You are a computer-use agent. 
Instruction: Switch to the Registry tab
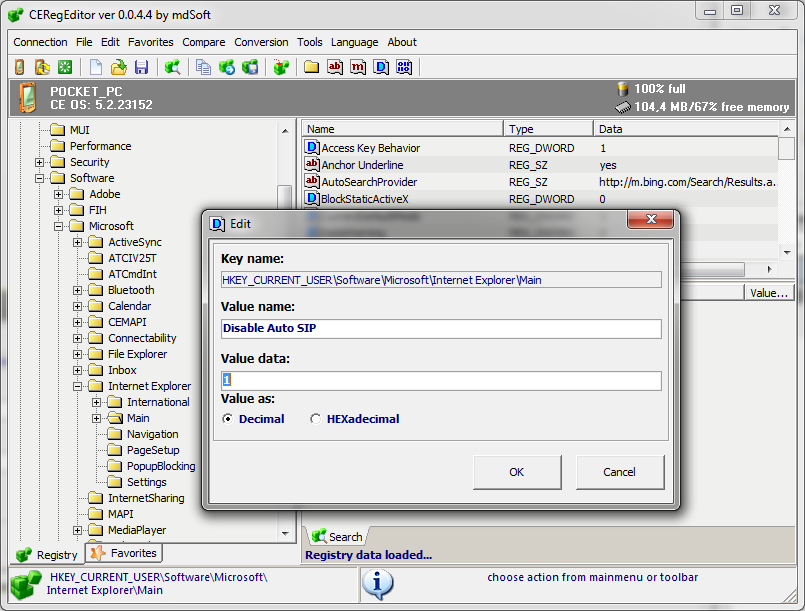click(x=47, y=555)
